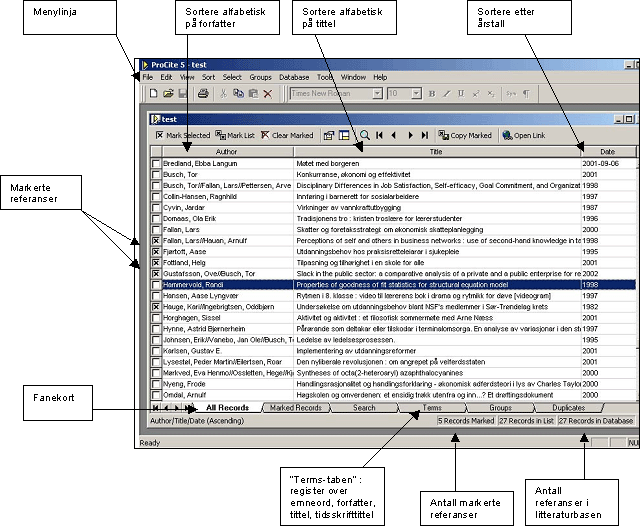Select the All Records tab
Screen dimensions: 640x526
click(227, 408)
